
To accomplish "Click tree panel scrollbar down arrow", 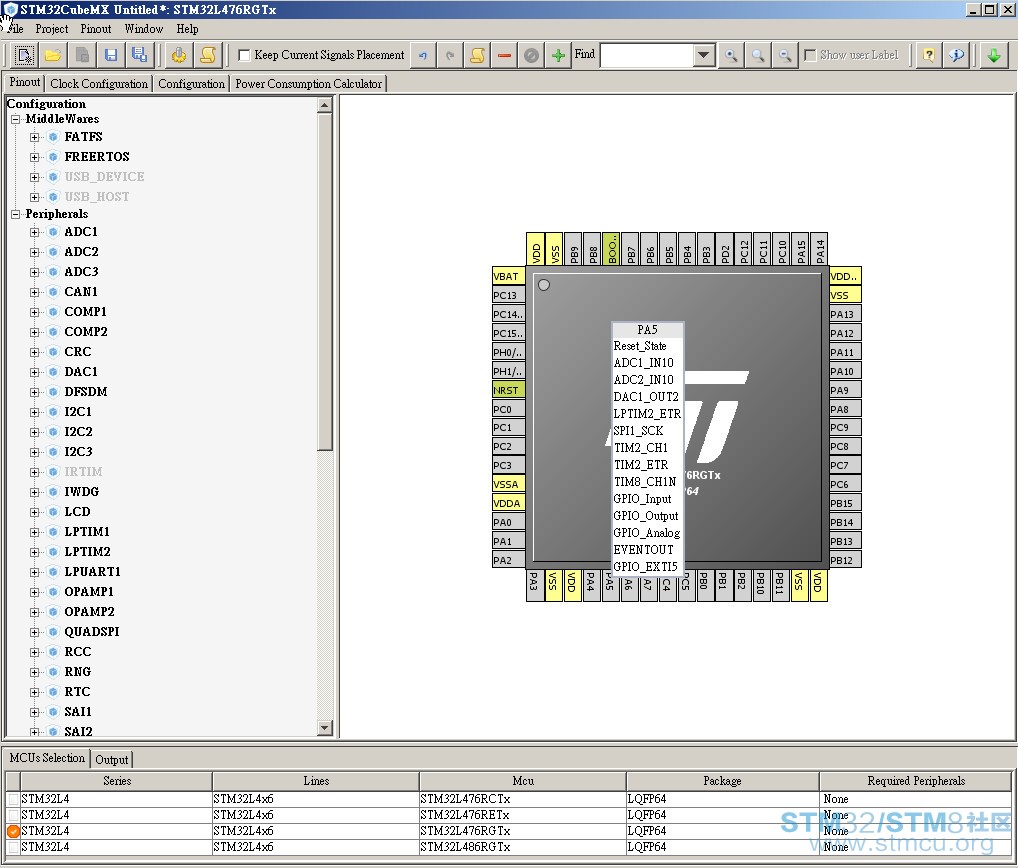I will (x=325, y=728).
